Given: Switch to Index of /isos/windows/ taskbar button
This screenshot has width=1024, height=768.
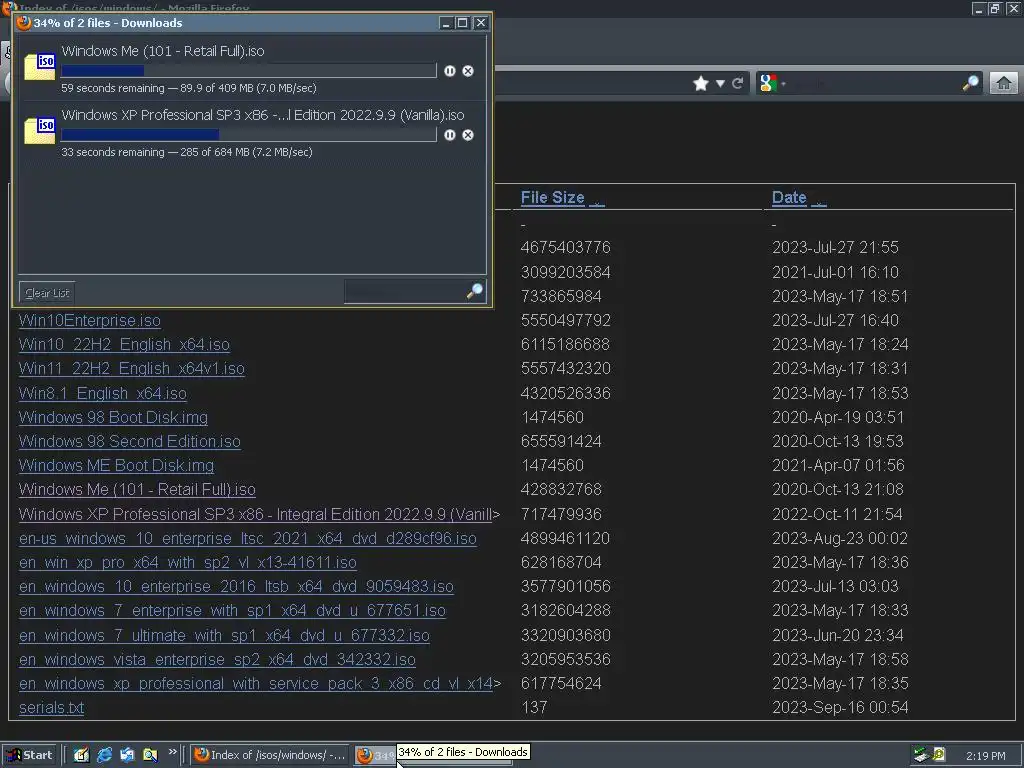Looking at the screenshot, I should coord(271,755).
